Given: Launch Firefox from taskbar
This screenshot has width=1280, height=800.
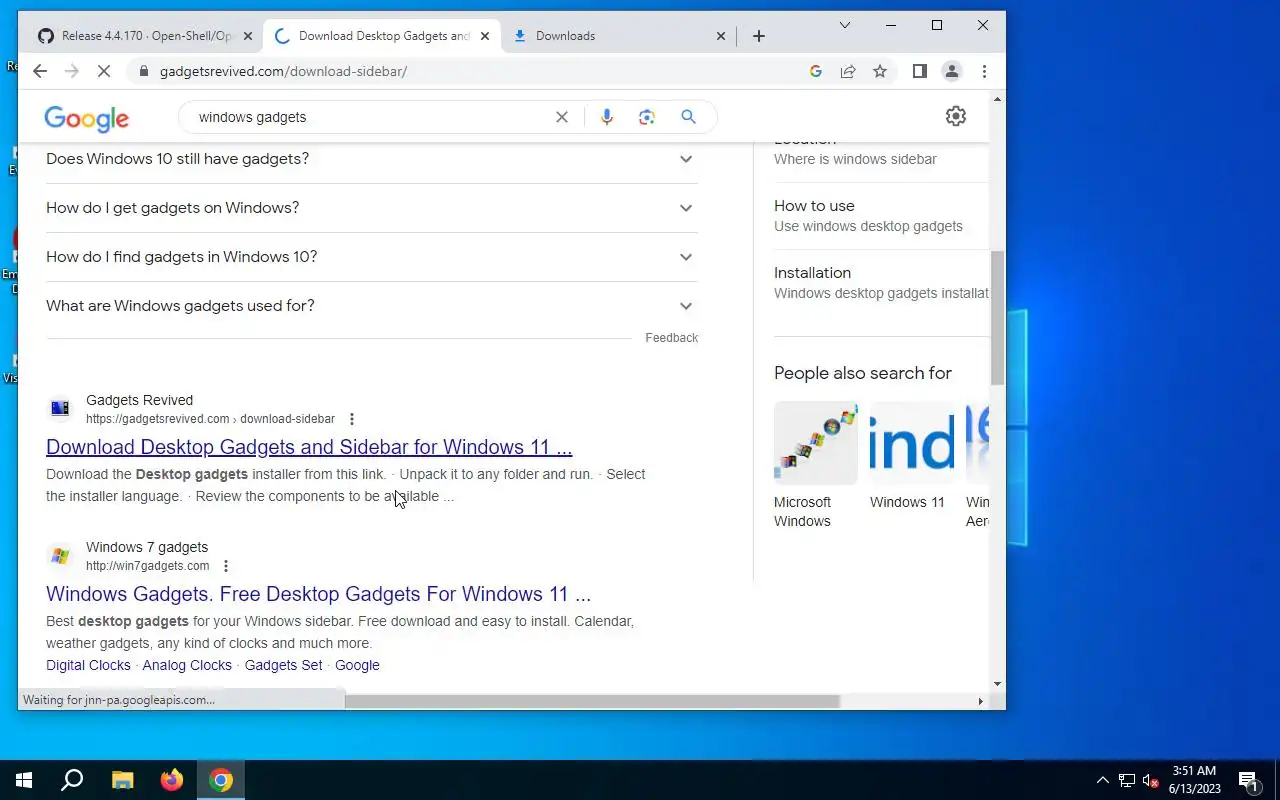Looking at the screenshot, I should click(x=172, y=780).
